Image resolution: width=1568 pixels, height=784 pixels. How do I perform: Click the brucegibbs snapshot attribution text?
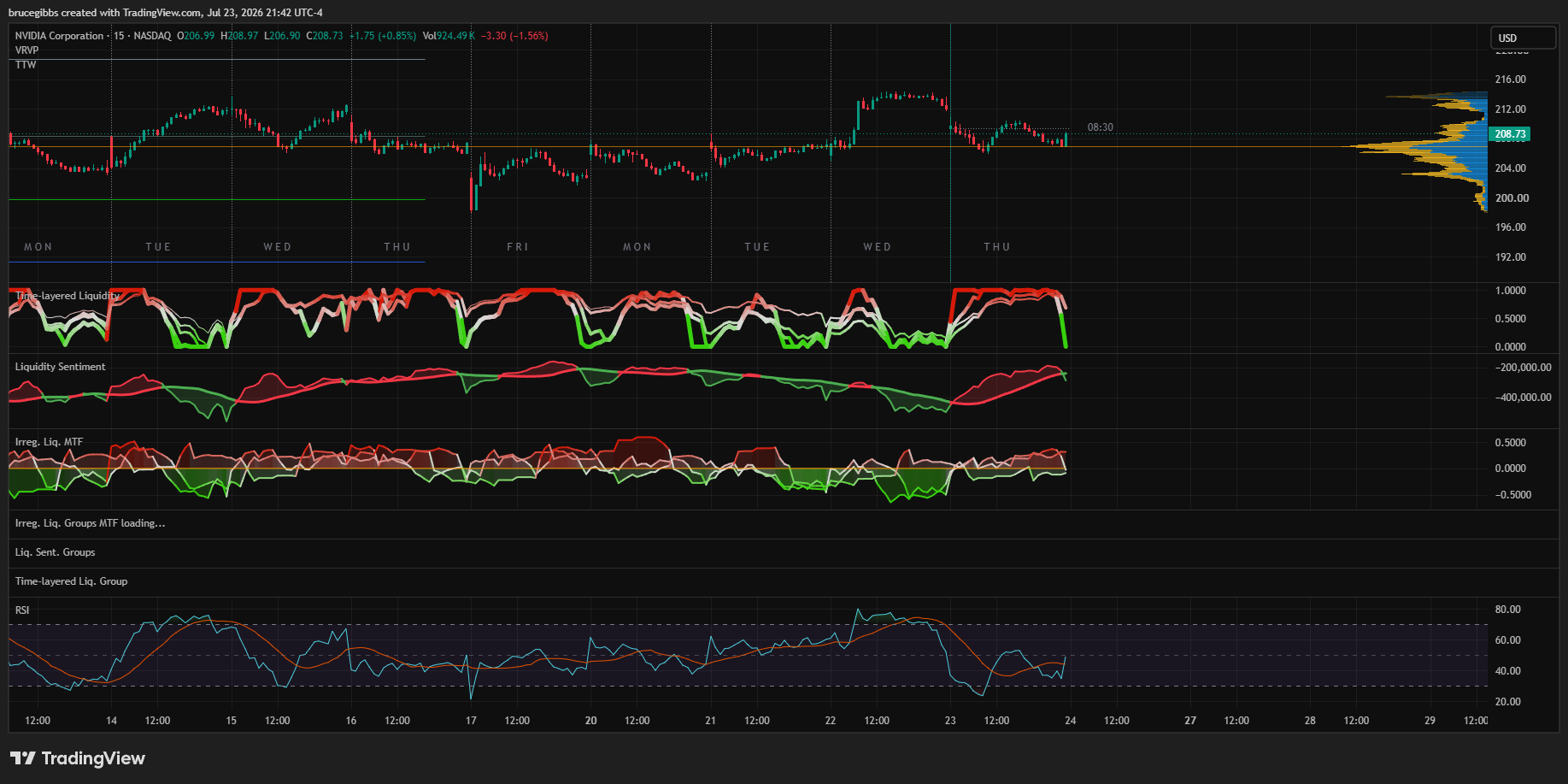pyautogui.click(x=166, y=13)
